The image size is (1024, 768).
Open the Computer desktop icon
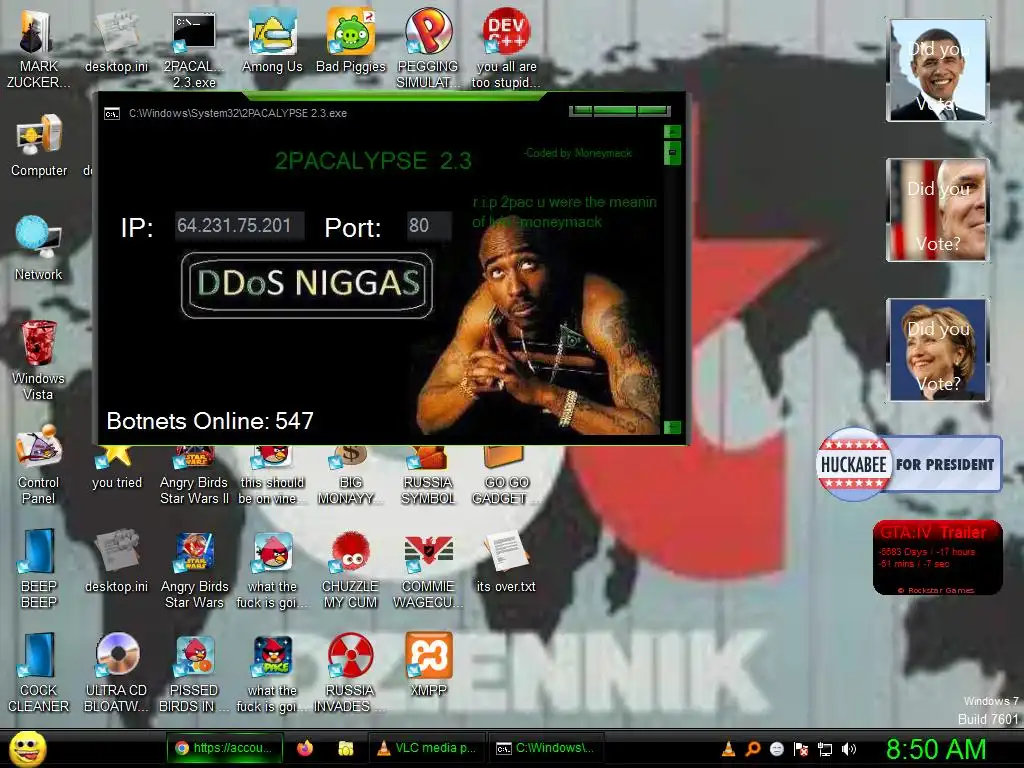click(x=39, y=146)
